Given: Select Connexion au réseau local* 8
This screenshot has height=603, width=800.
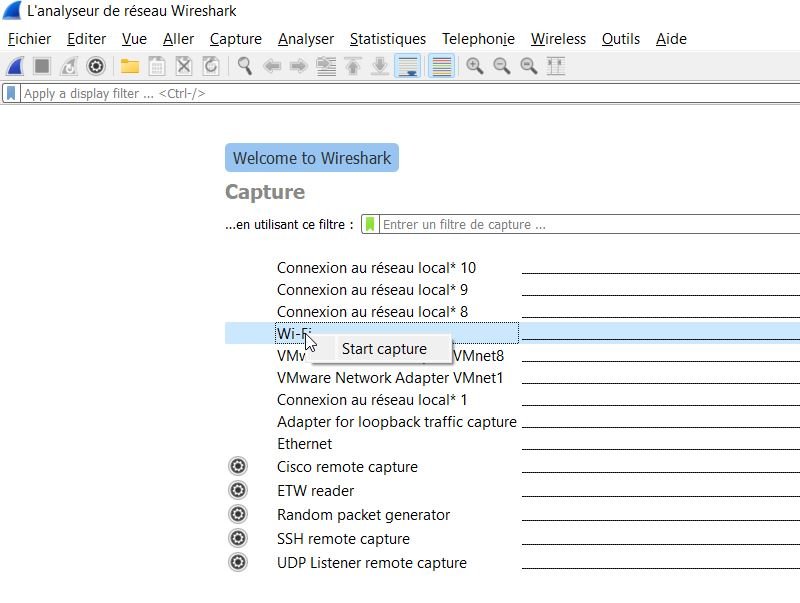Looking at the screenshot, I should coord(372,312).
